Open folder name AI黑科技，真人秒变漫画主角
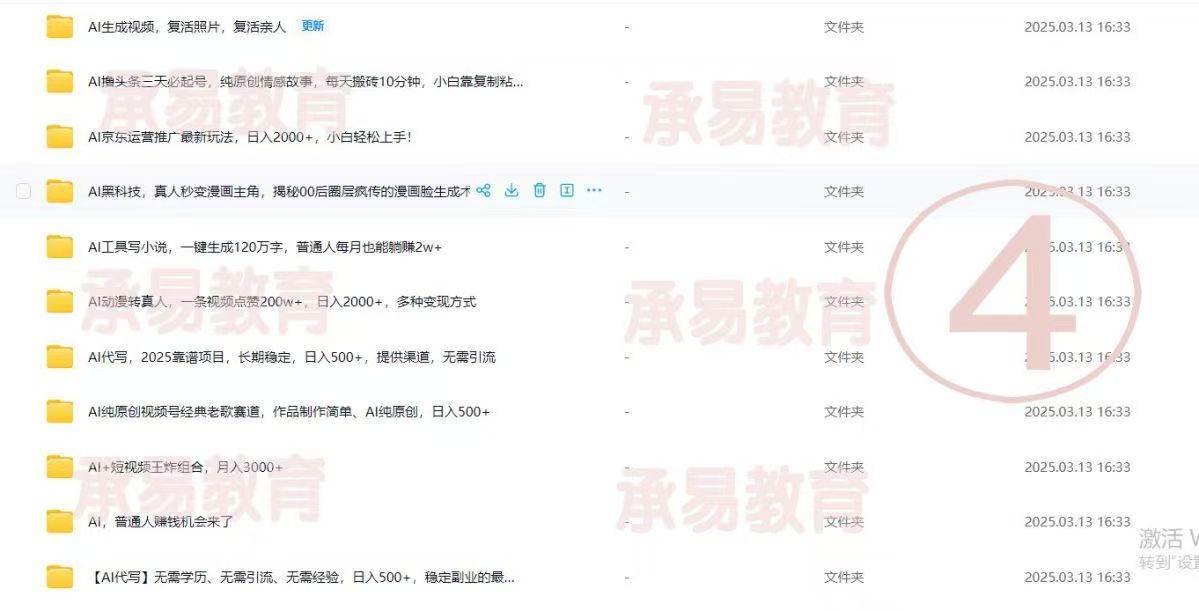Viewport: 1199px width, 611px height. click(x=279, y=191)
